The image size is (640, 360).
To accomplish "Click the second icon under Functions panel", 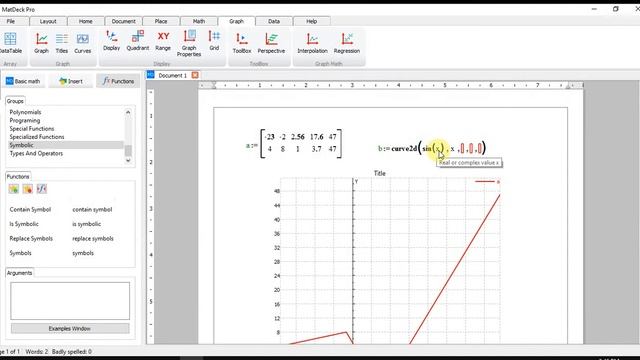I will coord(27,189).
